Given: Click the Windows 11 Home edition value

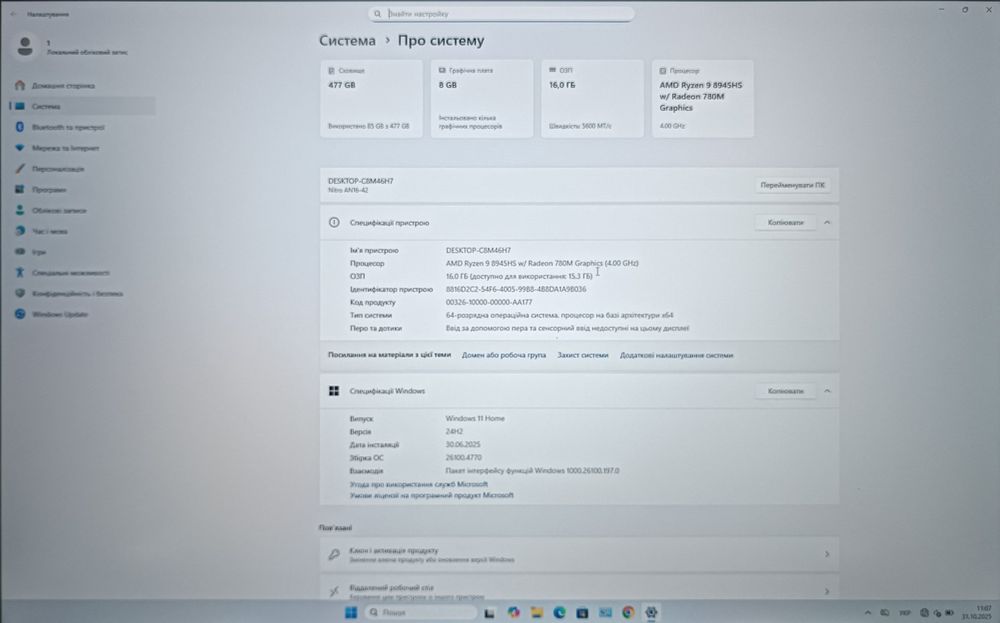Looking at the screenshot, I should tap(474, 418).
